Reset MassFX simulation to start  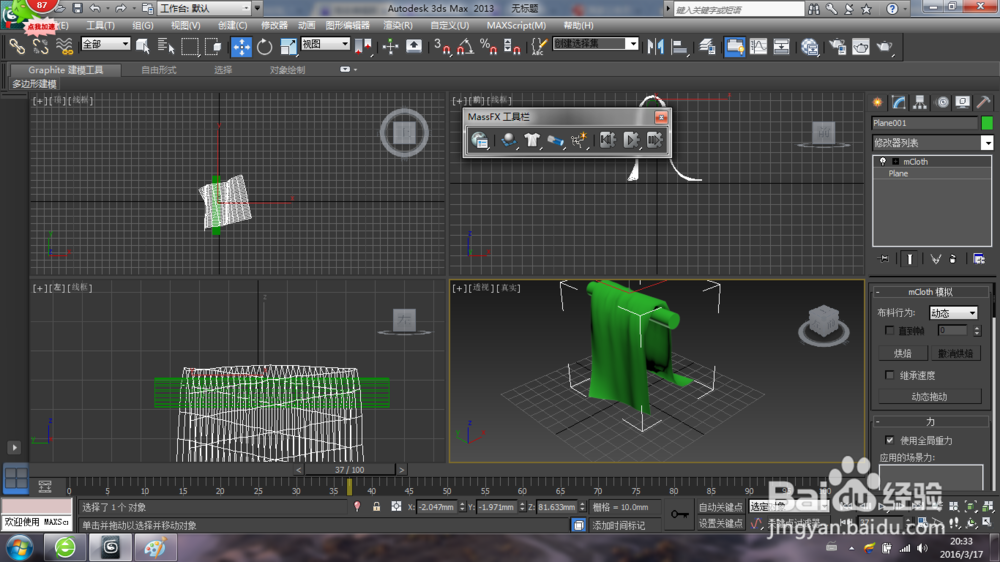pyautogui.click(x=607, y=140)
